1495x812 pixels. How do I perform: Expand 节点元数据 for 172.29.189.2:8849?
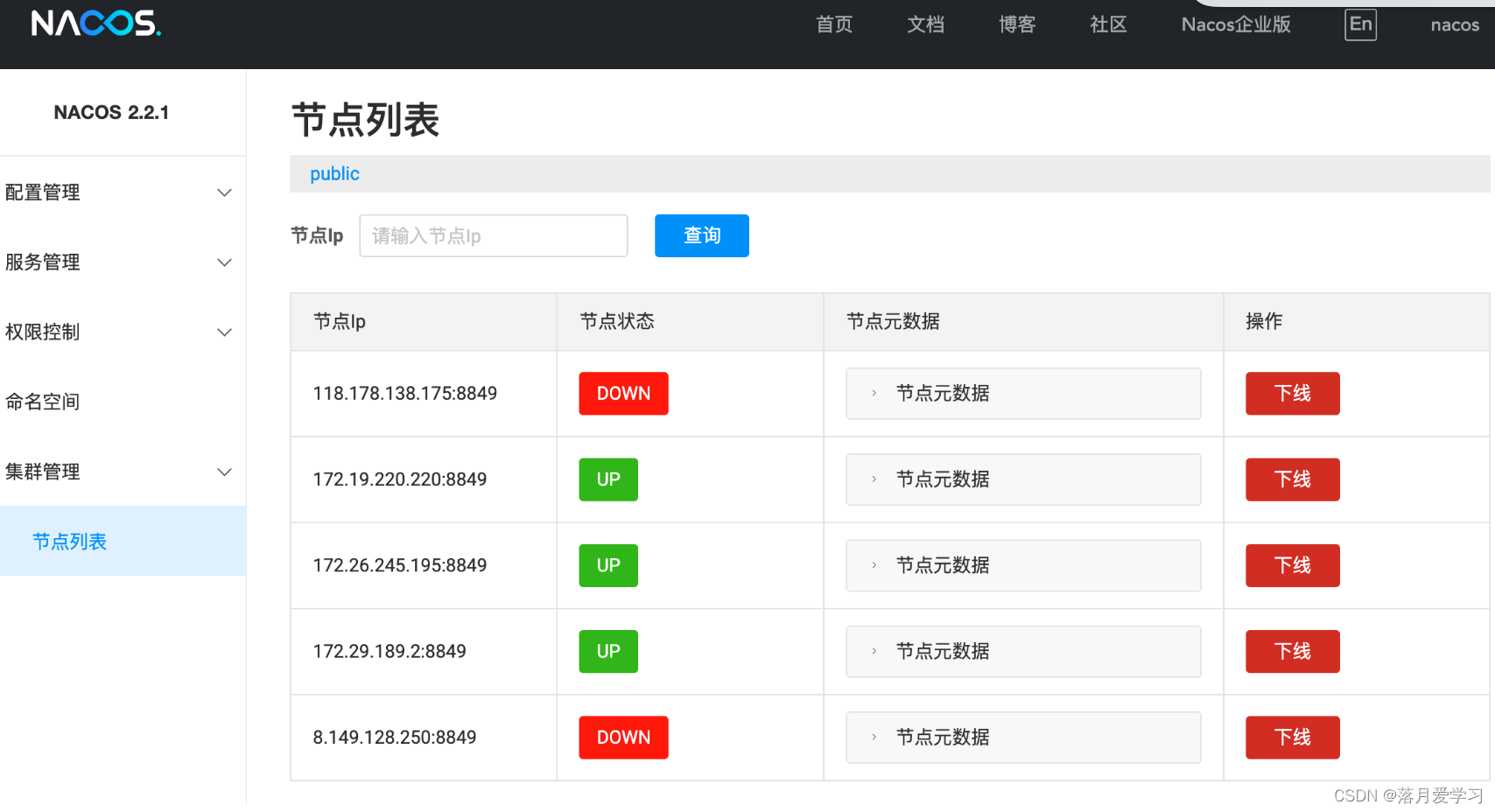click(x=1023, y=651)
